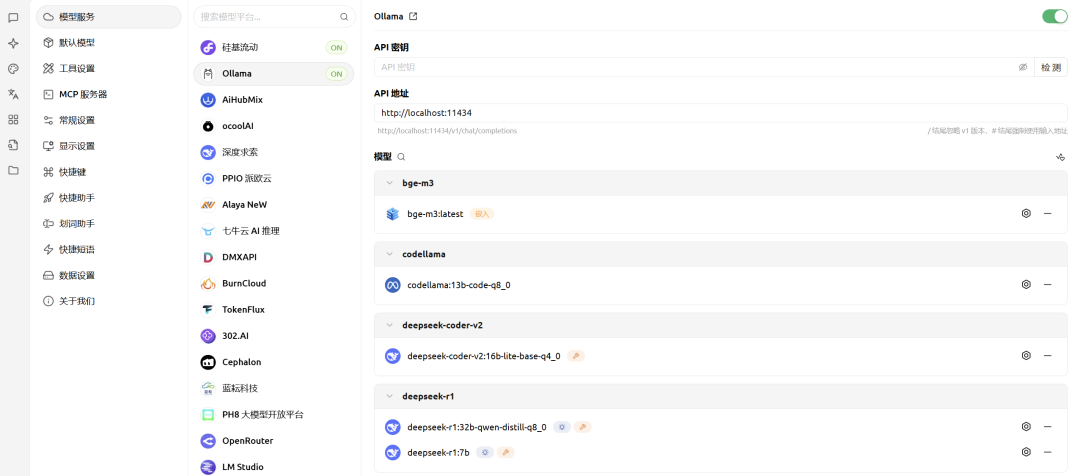
Task: Open 快捷键 settings section
Action: pyautogui.click(x=108, y=172)
